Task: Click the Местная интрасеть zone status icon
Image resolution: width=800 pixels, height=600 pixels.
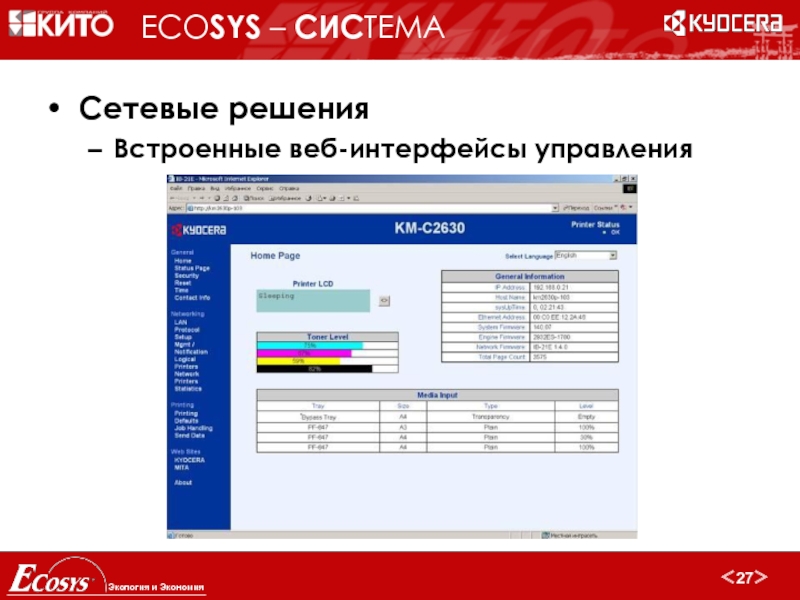Action: point(545,535)
